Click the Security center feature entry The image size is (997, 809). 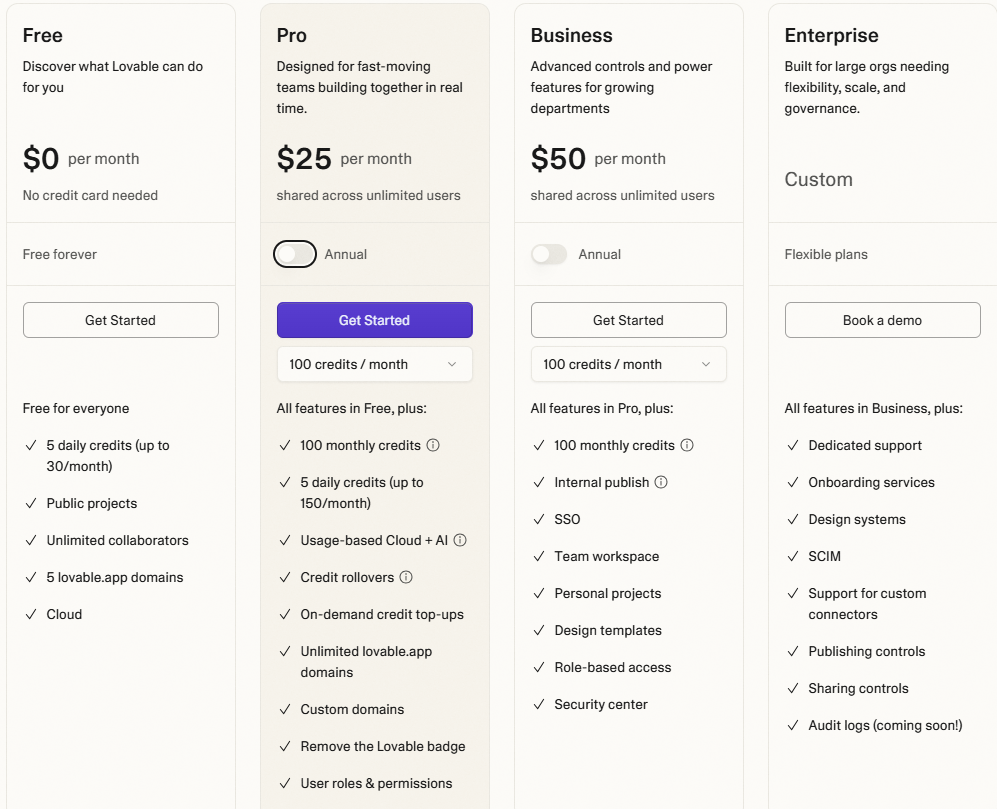click(600, 704)
